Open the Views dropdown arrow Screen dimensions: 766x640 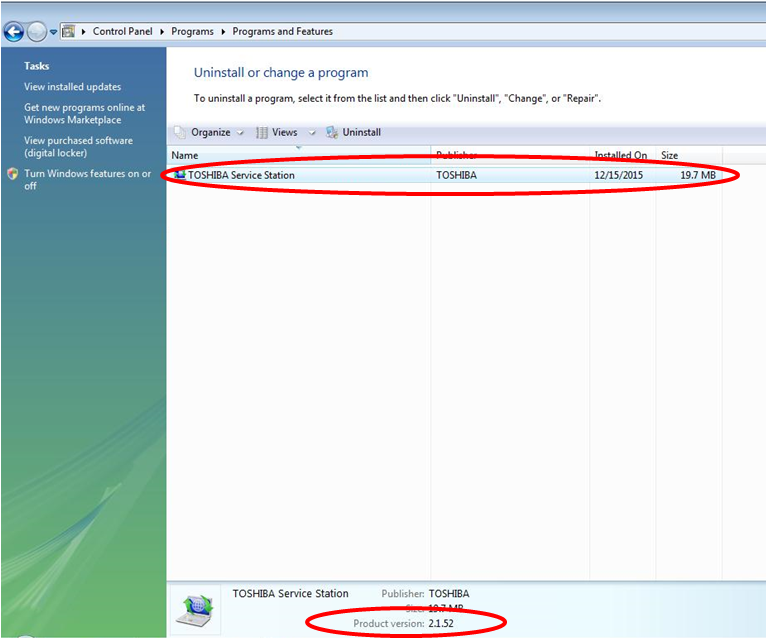(311, 133)
